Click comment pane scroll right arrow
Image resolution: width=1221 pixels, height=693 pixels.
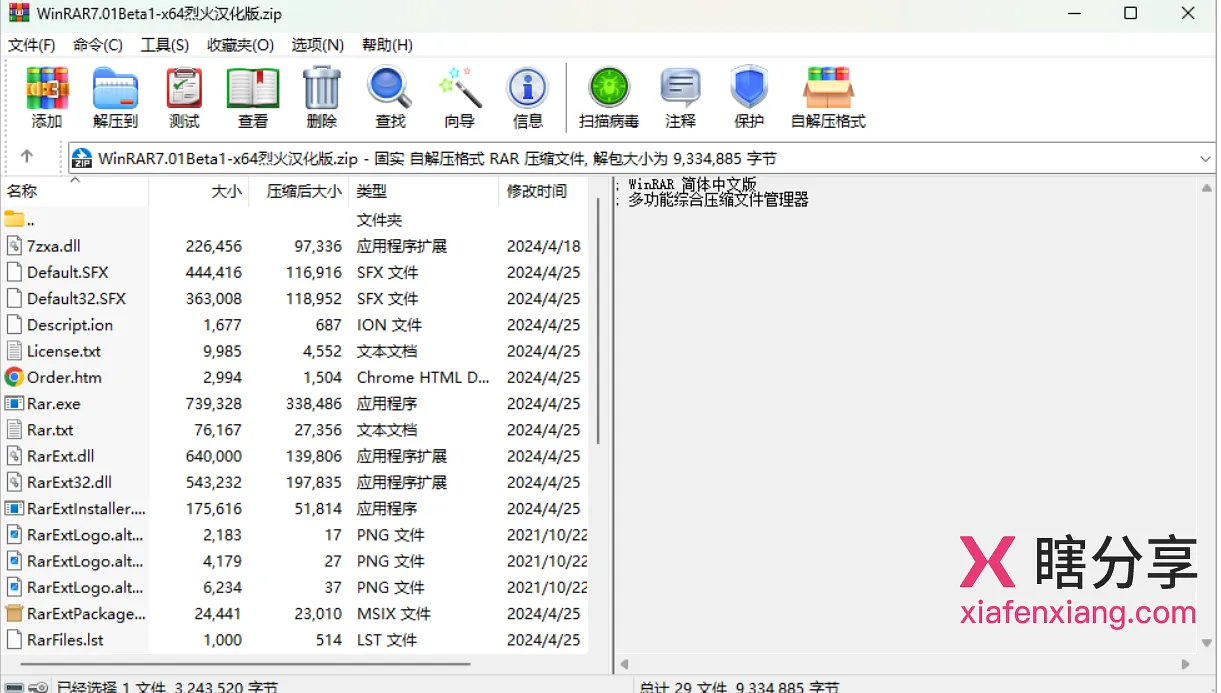coord(1186,664)
